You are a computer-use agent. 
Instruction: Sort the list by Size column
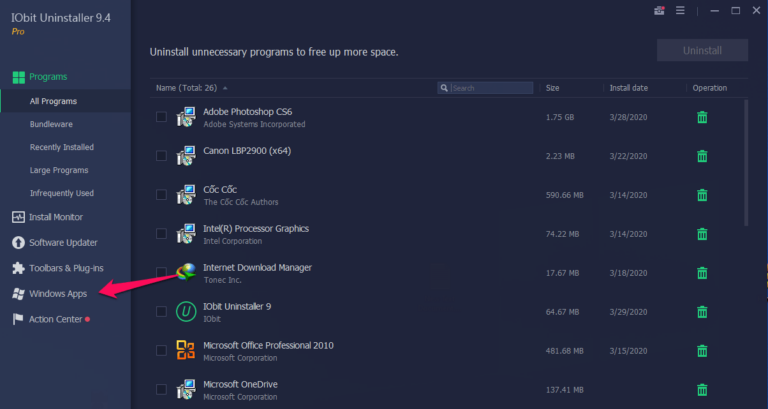pyautogui.click(x=553, y=88)
